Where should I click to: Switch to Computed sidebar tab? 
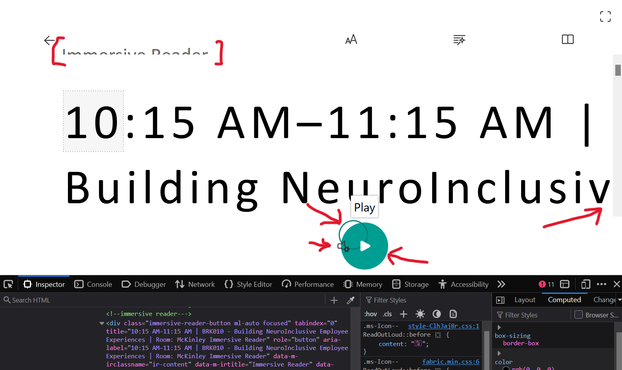pos(564,300)
